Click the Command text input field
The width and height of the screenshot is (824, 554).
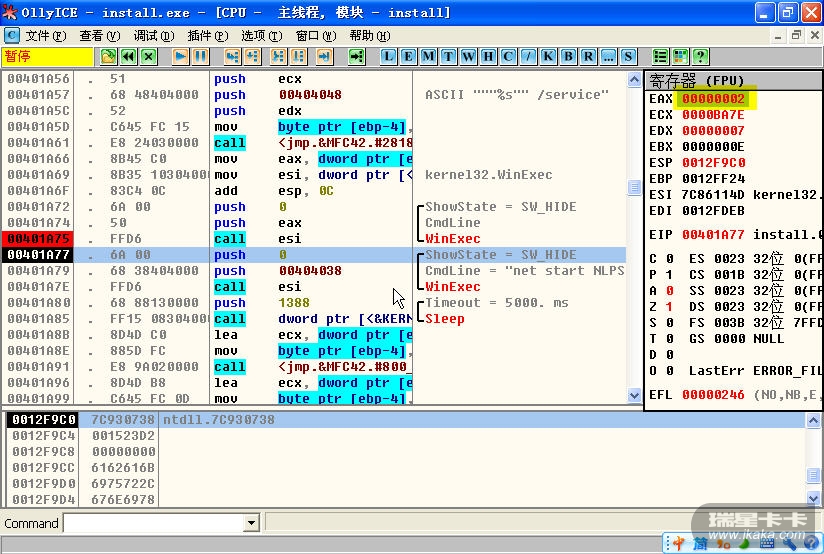(x=153, y=523)
